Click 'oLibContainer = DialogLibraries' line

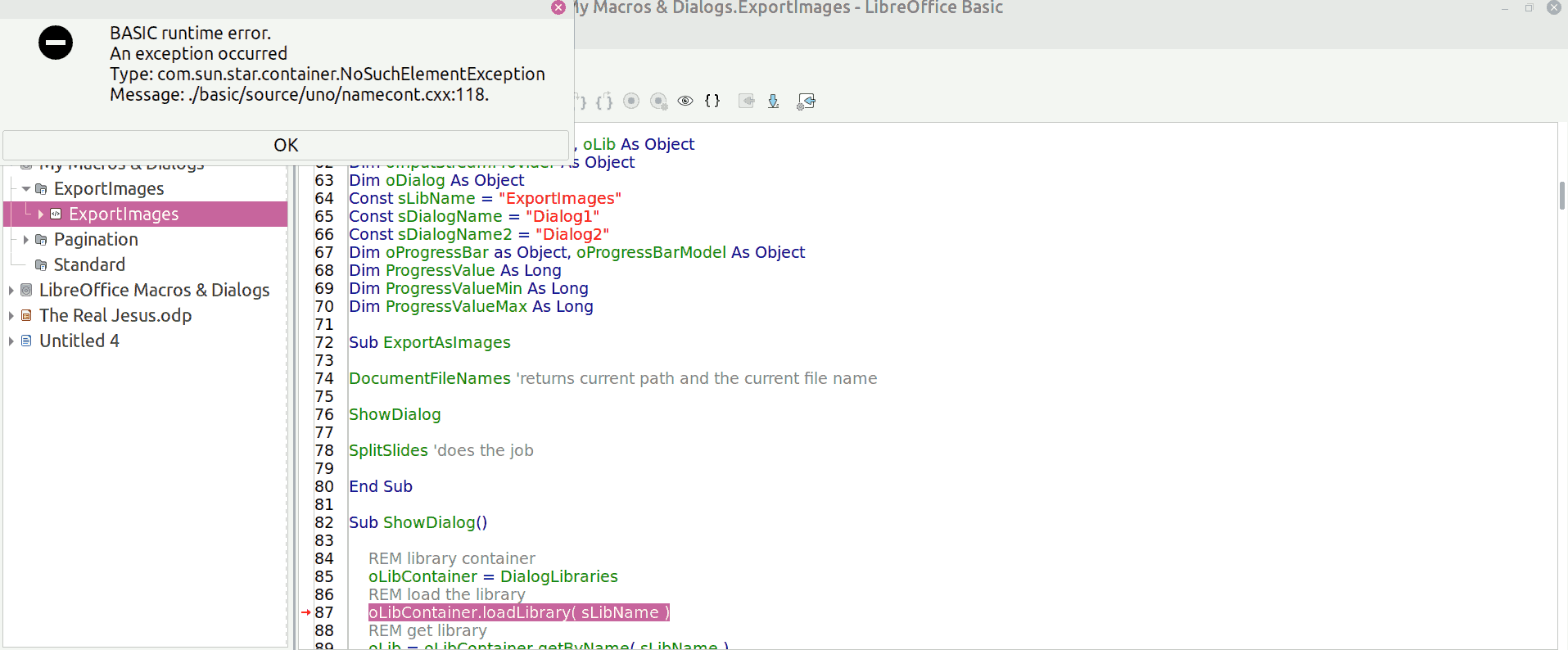tap(493, 577)
